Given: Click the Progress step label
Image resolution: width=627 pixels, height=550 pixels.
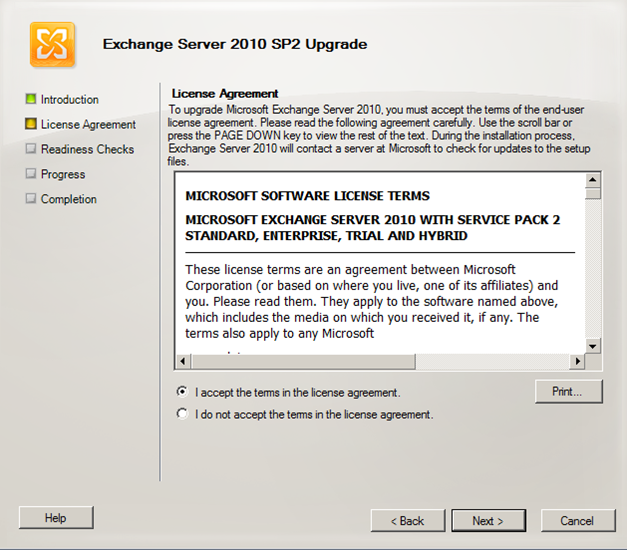Looking at the screenshot, I should click(x=63, y=174).
